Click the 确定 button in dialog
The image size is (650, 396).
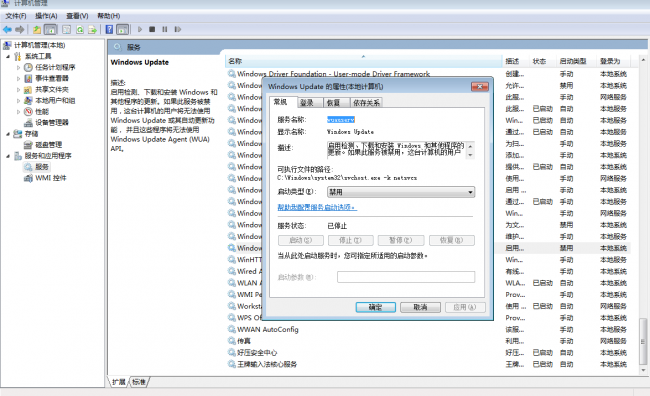click(x=376, y=307)
